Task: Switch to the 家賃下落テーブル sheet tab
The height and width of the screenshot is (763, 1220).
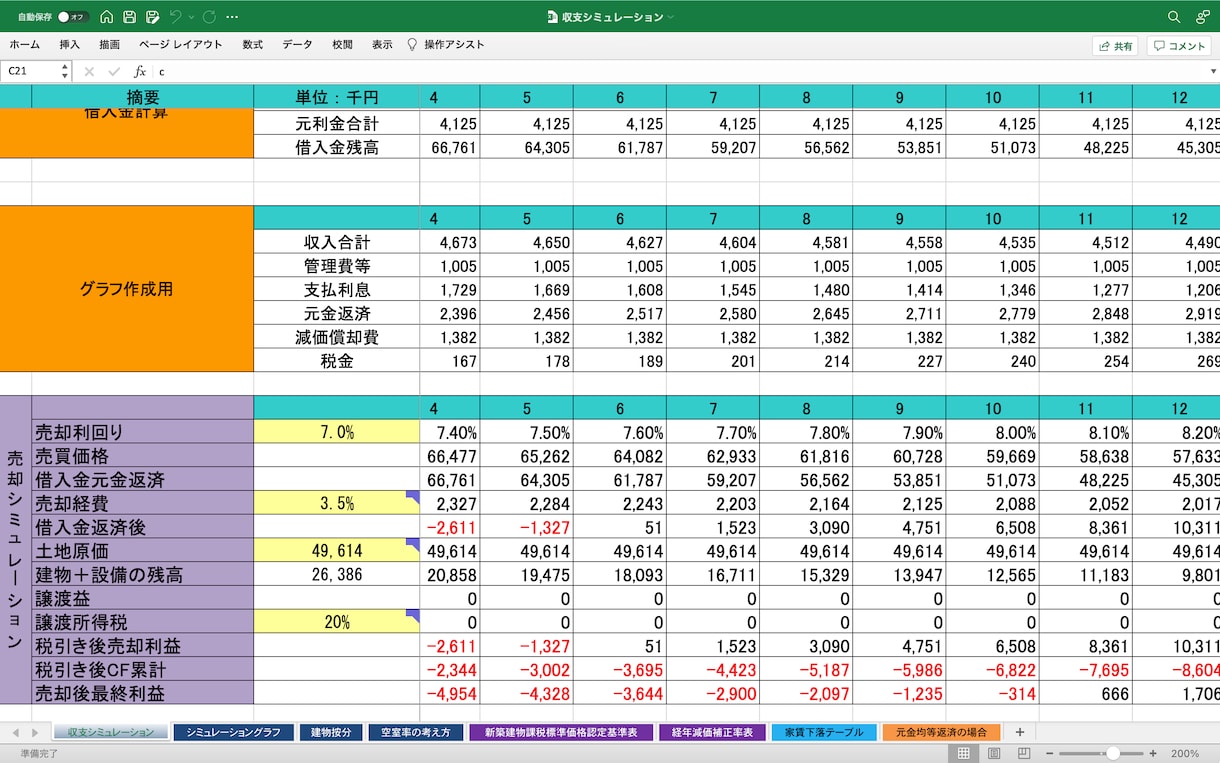Action: click(x=824, y=732)
